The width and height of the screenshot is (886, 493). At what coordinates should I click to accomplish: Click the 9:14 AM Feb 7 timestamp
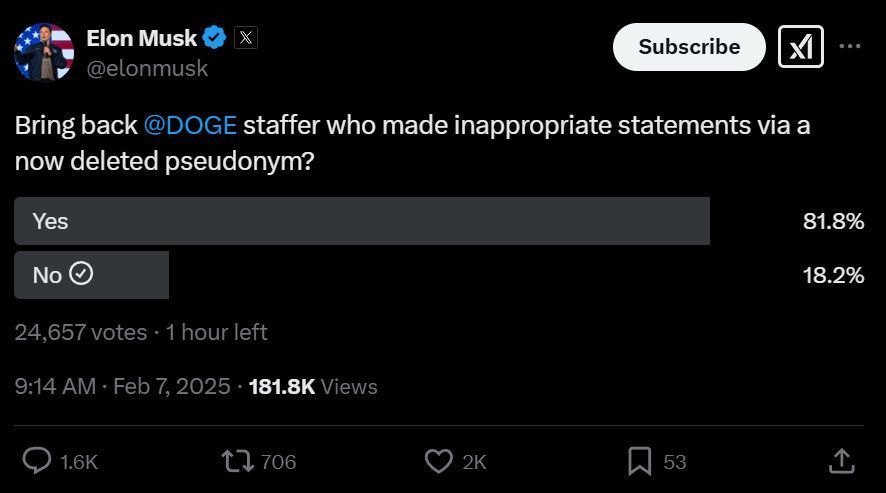(122, 386)
